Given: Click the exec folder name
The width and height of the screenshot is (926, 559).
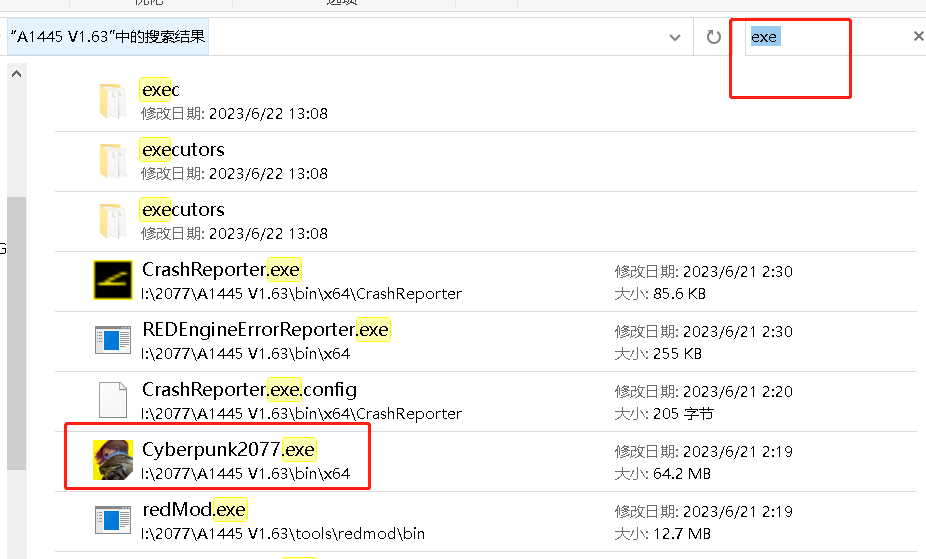Looking at the screenshot, I should (x=160, y=90).
